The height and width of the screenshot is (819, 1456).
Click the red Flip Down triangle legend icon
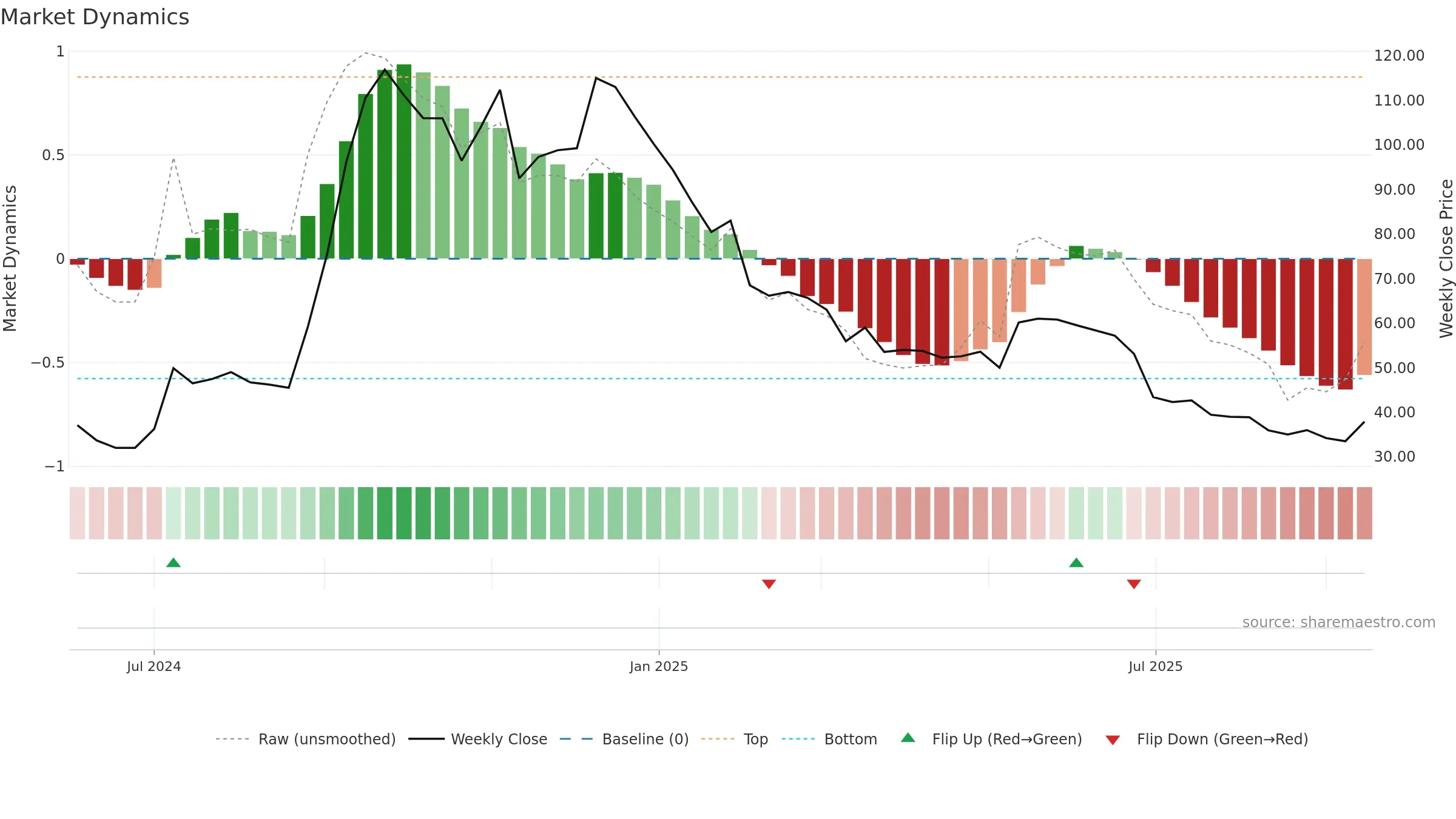click(1113, 740)
